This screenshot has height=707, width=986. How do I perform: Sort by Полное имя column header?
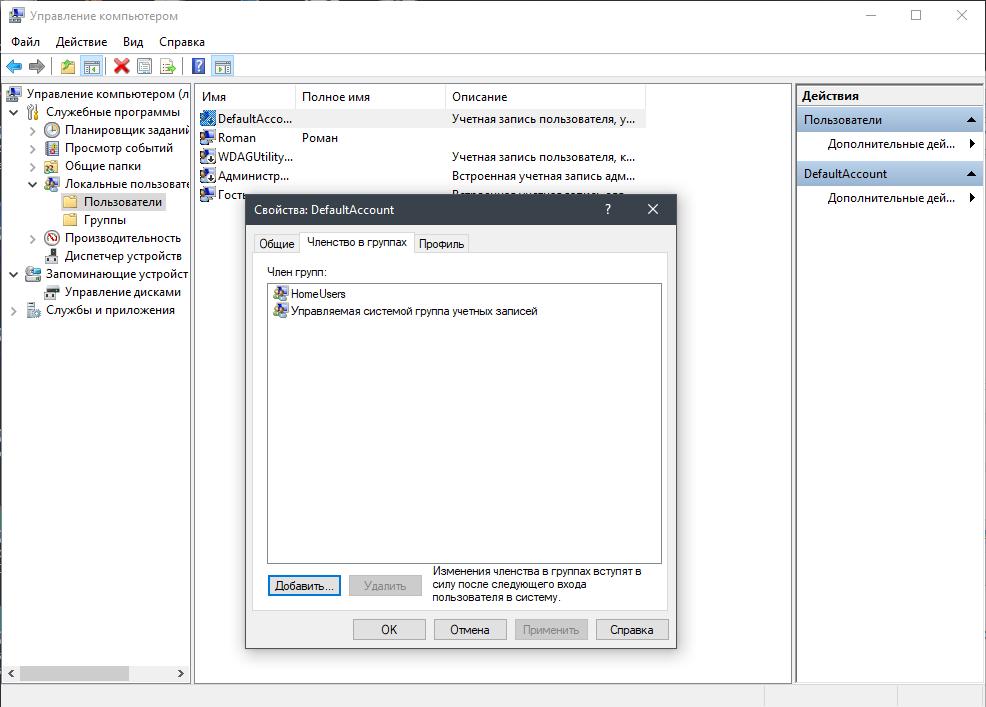coord(370,97)
